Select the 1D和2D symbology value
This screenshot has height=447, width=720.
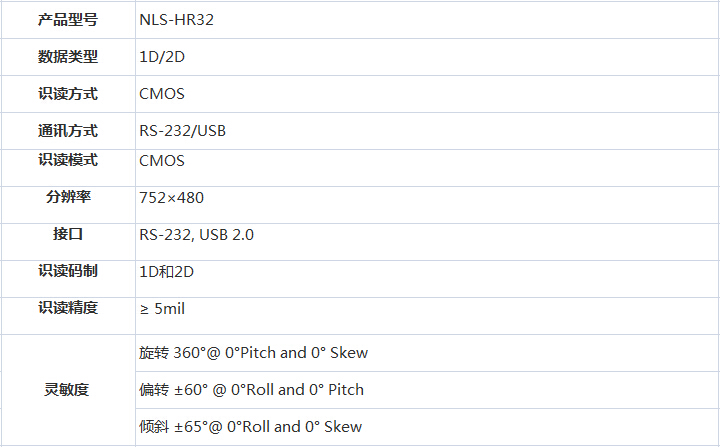(167, 271)
